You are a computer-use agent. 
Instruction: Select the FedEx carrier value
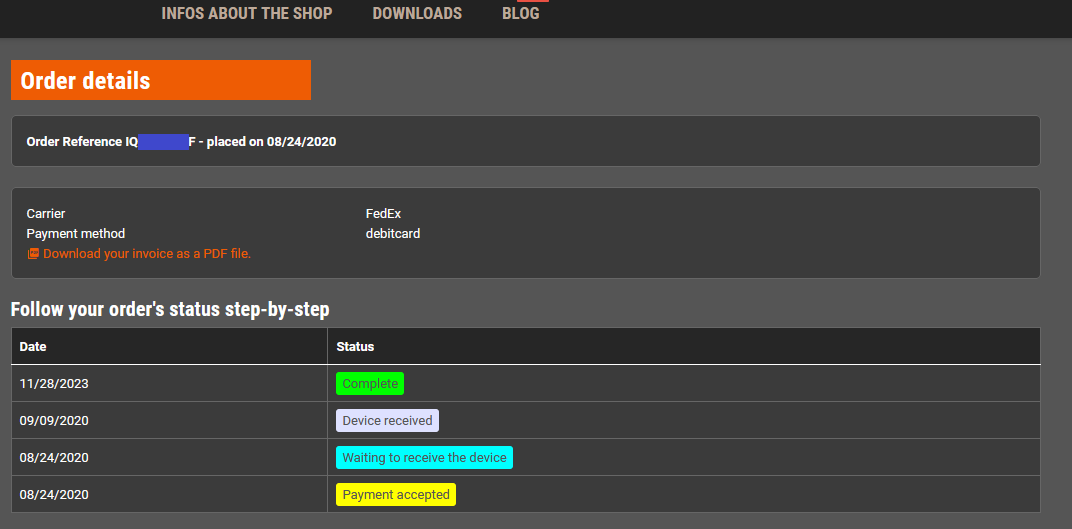point(383,214)
